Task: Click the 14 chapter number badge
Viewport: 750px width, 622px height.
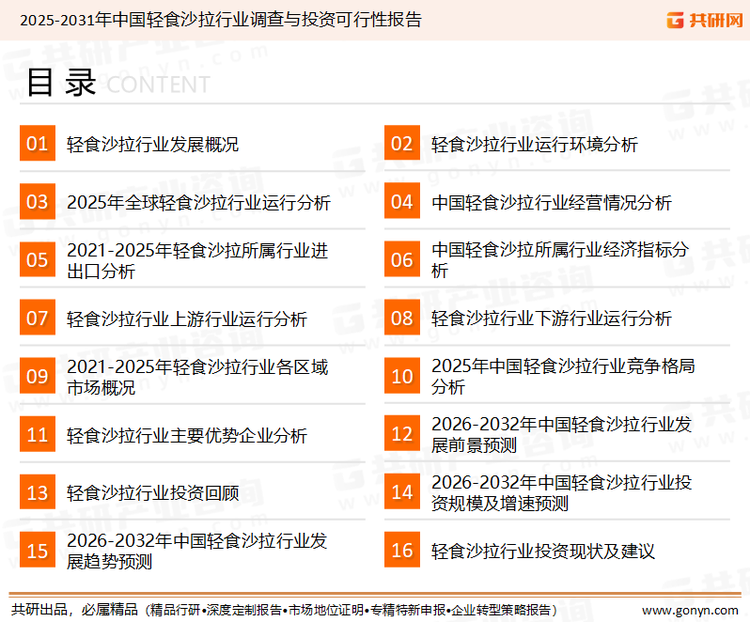Action: 402,493
